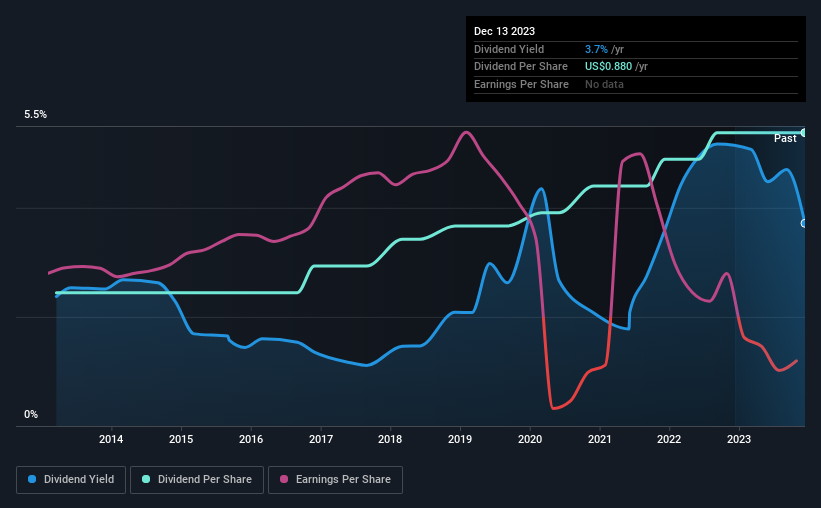Toggle the Dividend Yield legend series

71,480
